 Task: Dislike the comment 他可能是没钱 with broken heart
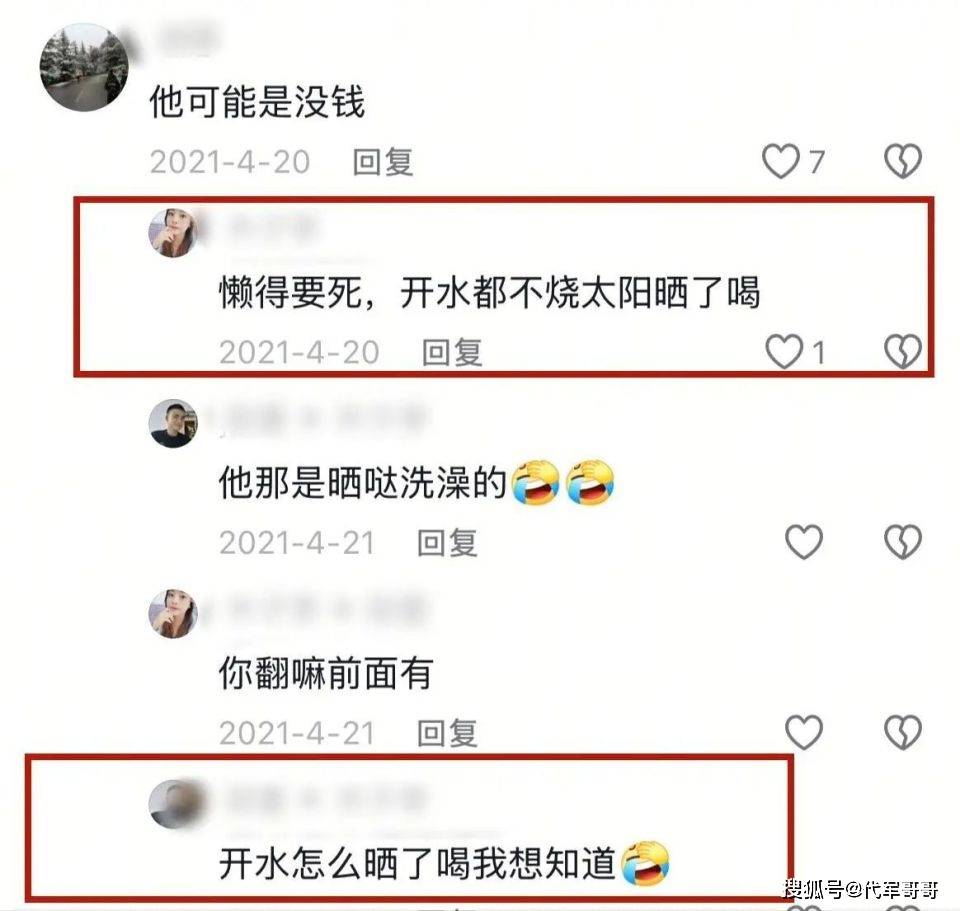(x=902, y=161)
